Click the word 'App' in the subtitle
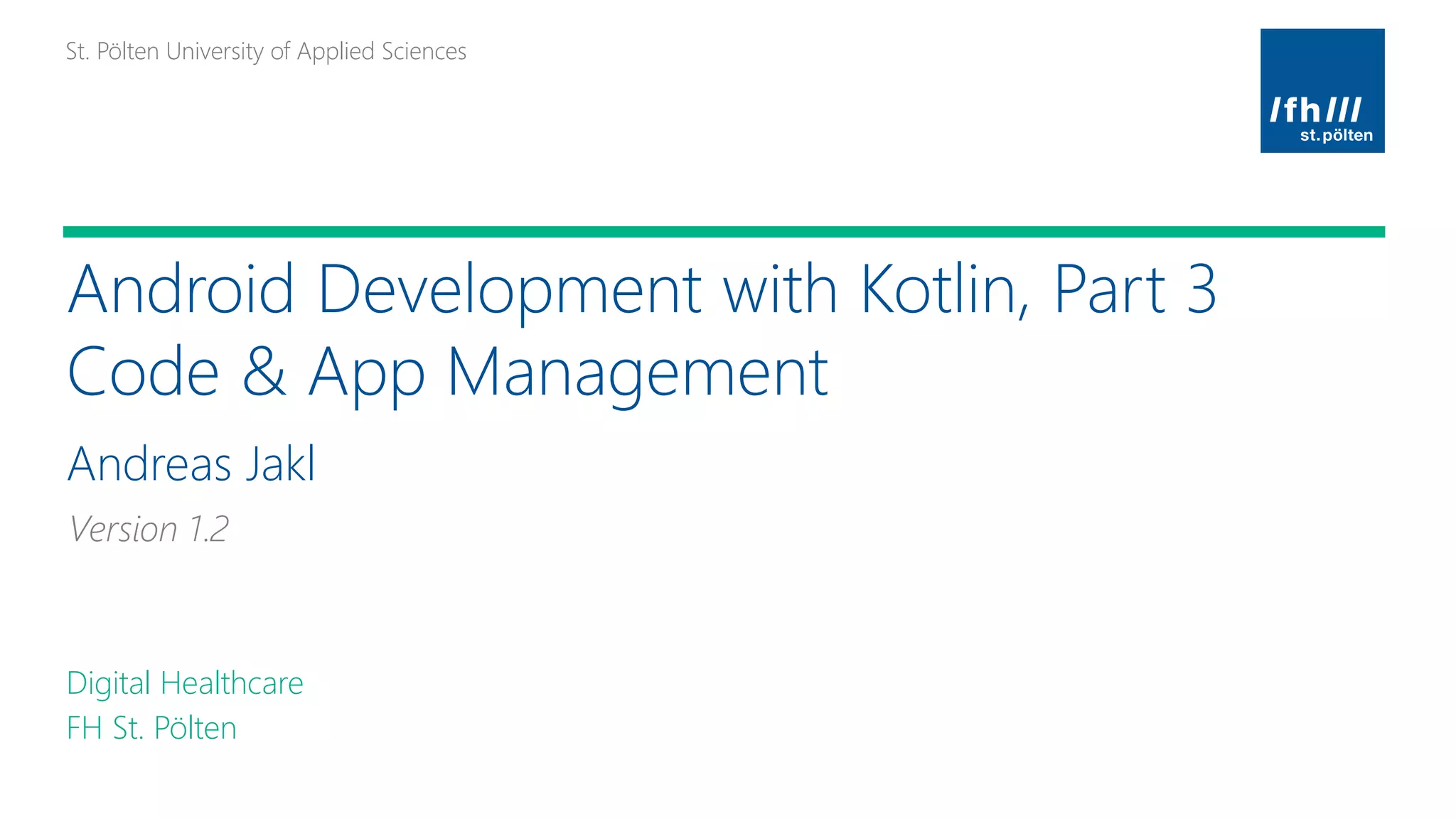 pyautogui.click(x=366, y=372)
